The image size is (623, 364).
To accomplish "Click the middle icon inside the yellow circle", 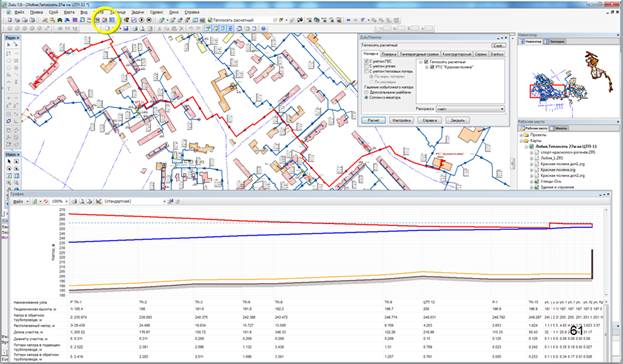I will [x=105, y=20].
